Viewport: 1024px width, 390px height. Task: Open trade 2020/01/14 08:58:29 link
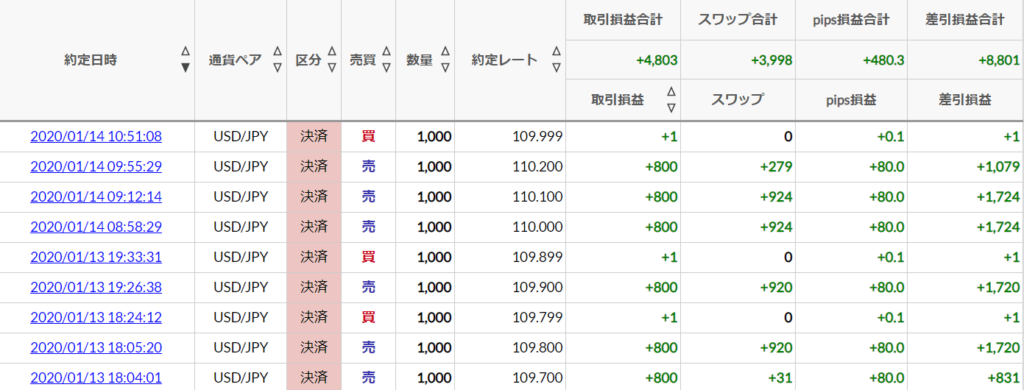(x=96, y=227)
